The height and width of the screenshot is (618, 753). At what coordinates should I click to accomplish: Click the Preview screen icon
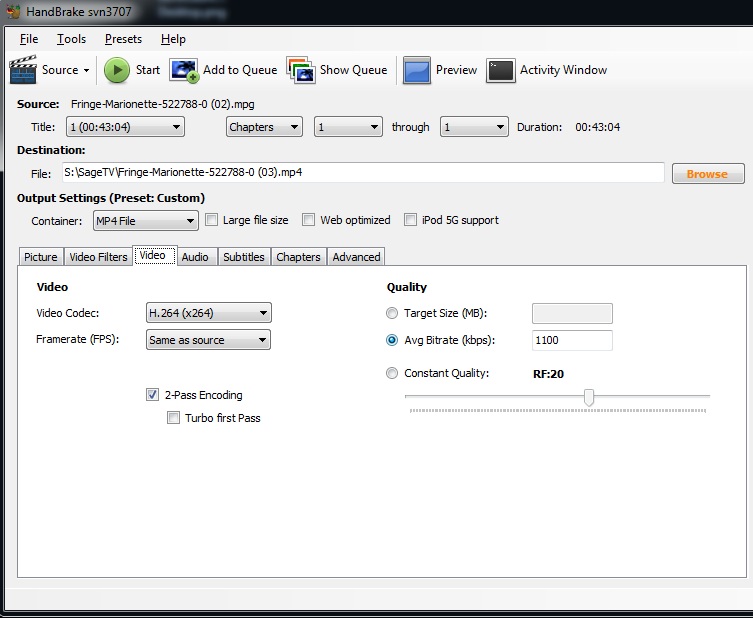point(416,70)
